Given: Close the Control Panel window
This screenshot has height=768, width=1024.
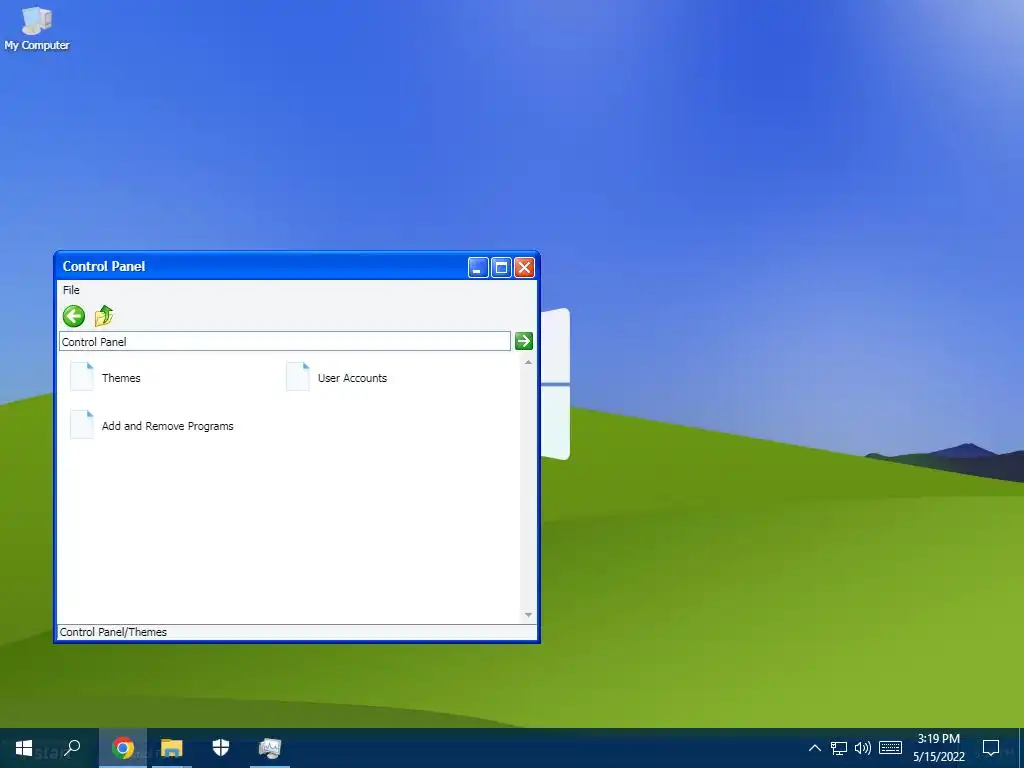Looking at the screenshot, I should [x=524, y=267].
